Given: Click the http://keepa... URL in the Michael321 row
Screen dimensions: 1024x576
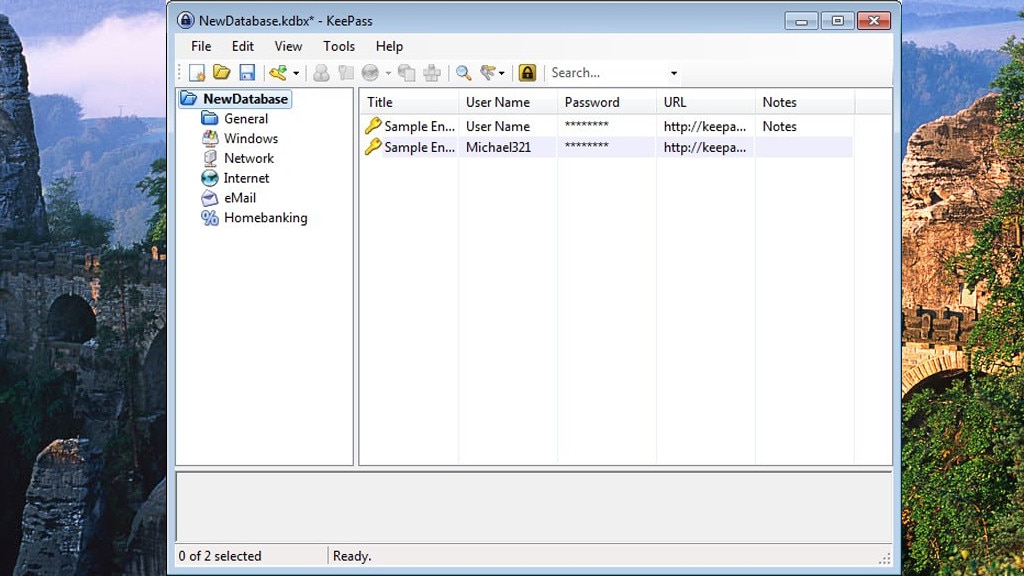Looking at the screenshot, I should (x=705, y=147).
